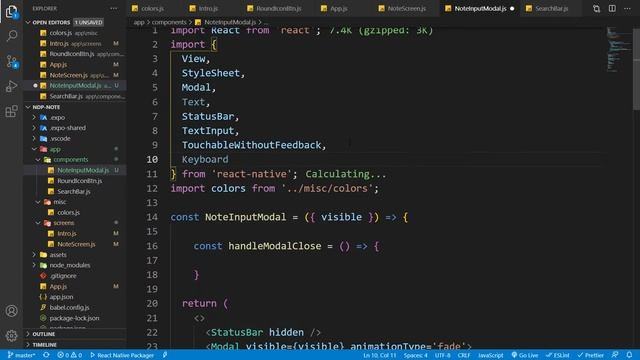Open the .gitignore file
This screenshot has width=640, height=360.
click(63, 276)
